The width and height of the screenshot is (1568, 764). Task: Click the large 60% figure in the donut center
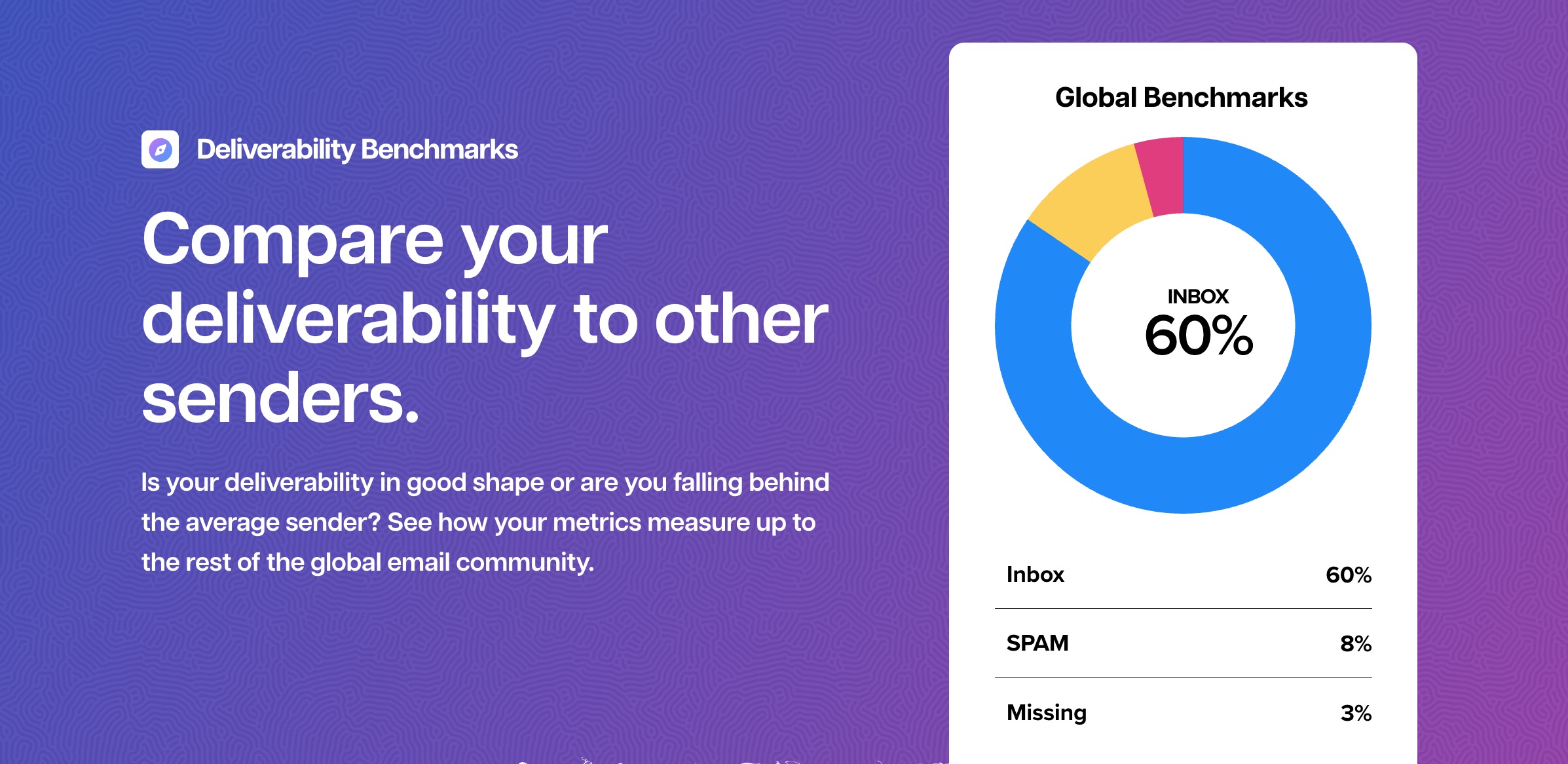click(1198, 335)
